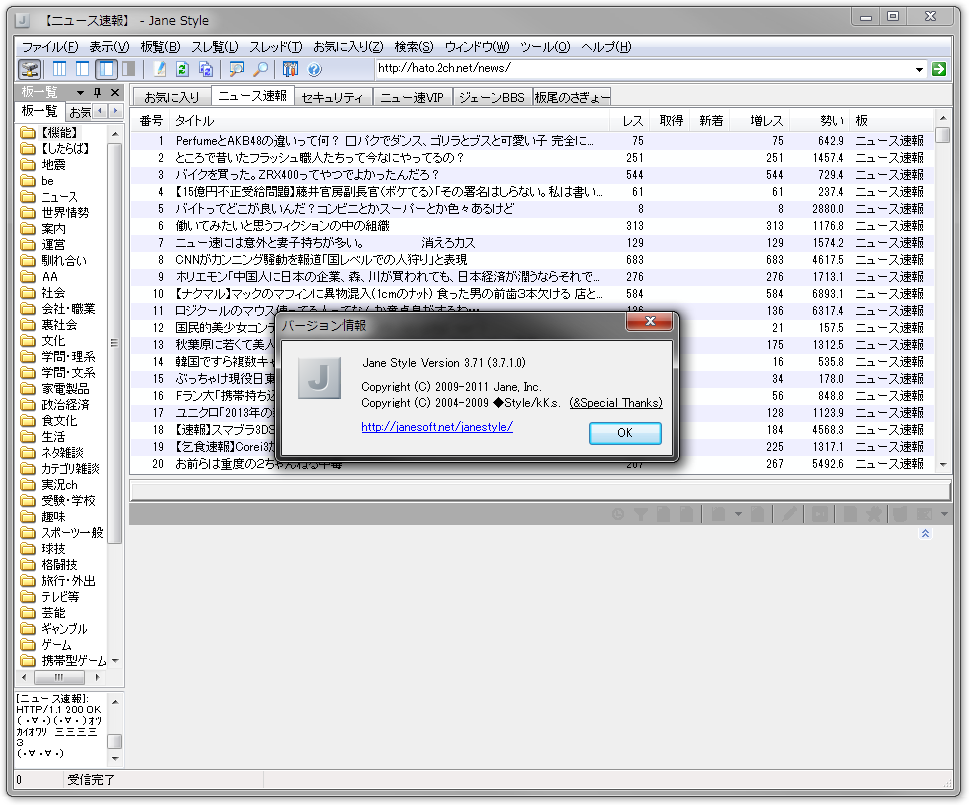Switch to the 板尾のさぎょー tab
This screenshot has height=805, width=969.
click(572, 98)
